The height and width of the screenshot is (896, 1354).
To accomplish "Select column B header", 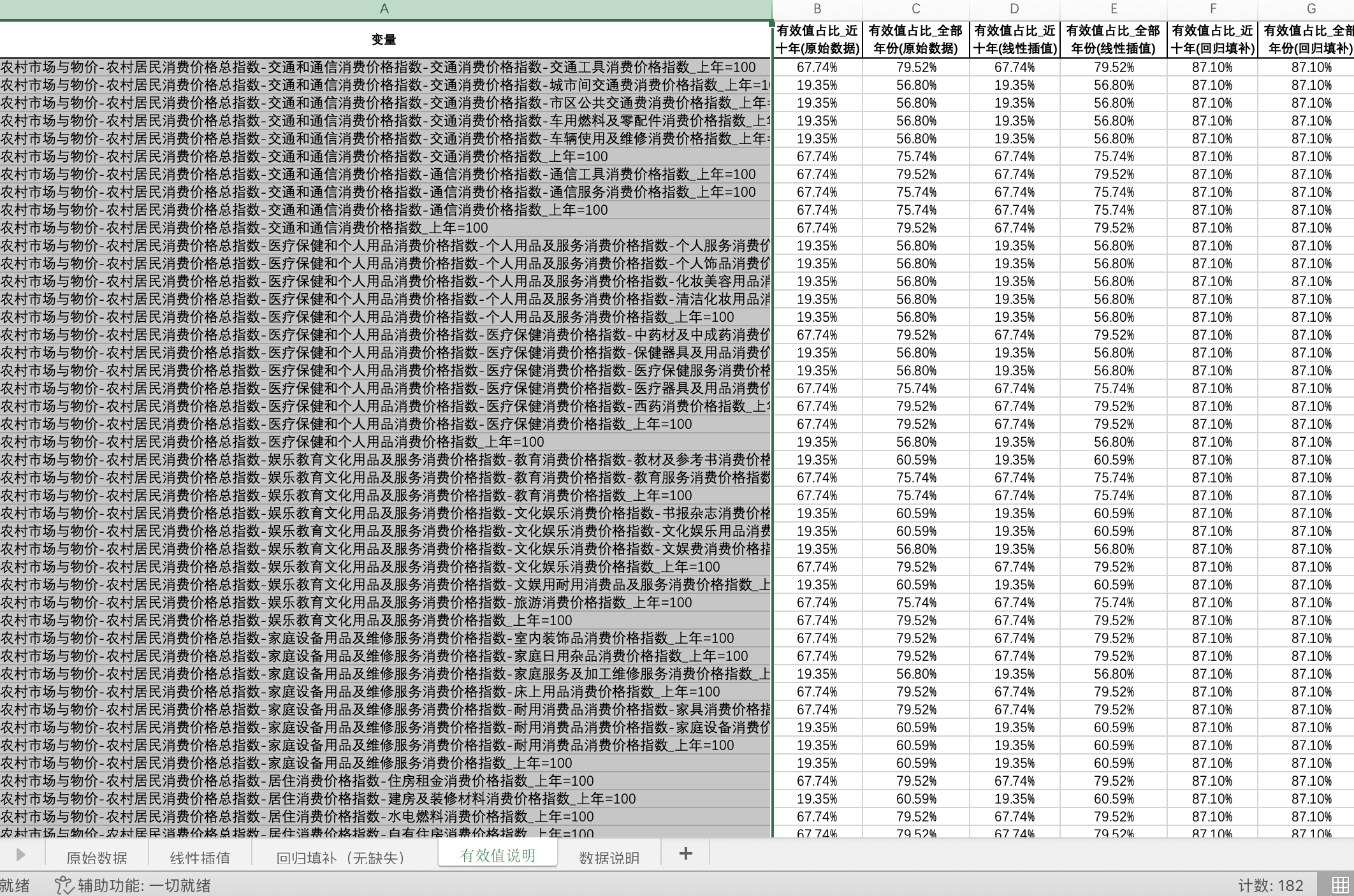I will tap(817, 9).
